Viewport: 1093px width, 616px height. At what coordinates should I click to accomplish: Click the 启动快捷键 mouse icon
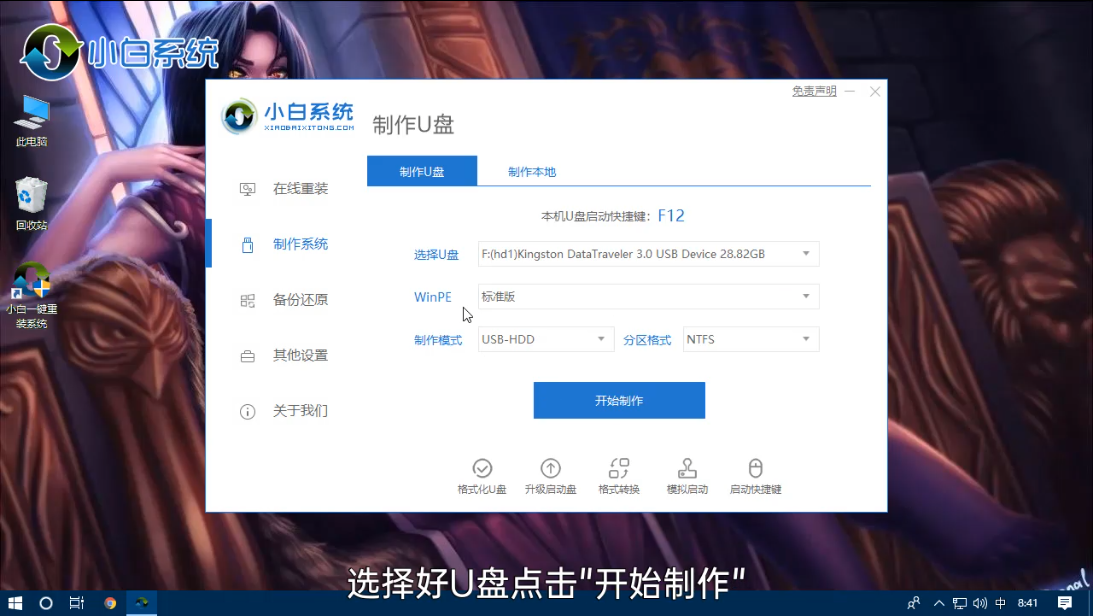pyautogui.click(x=756, y=468)
